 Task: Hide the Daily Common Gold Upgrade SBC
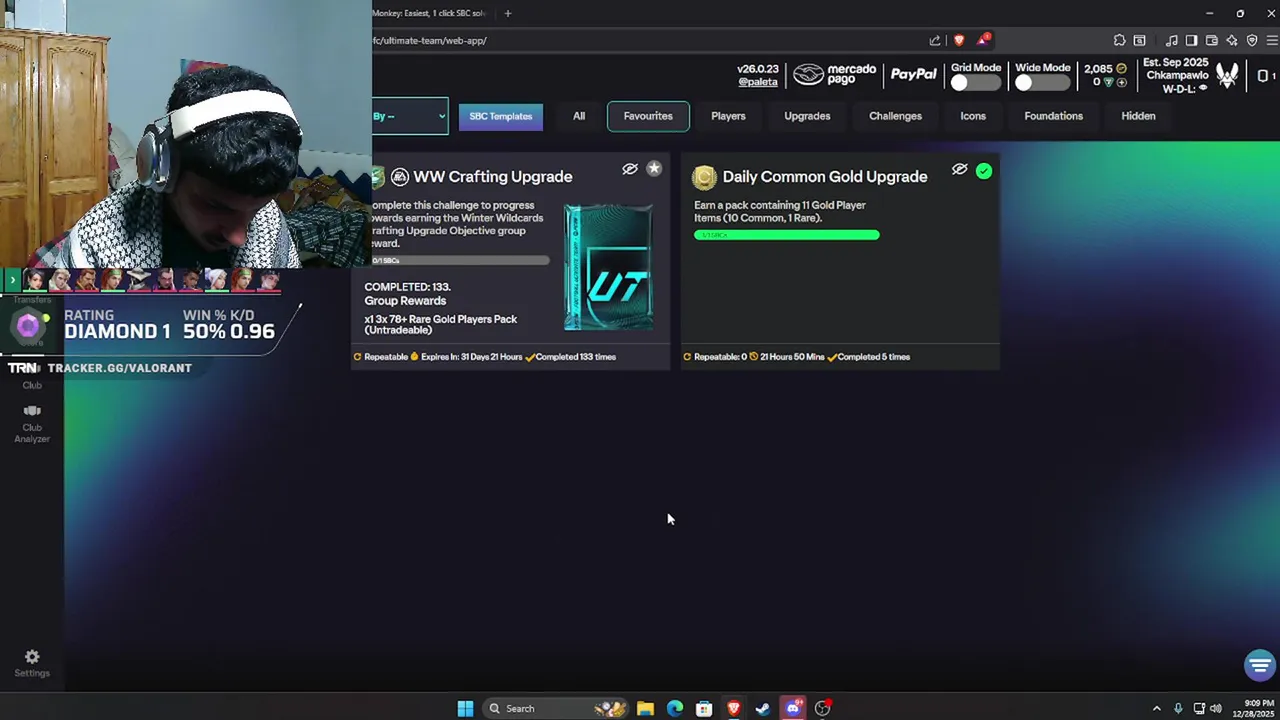(x=959, y=170)
